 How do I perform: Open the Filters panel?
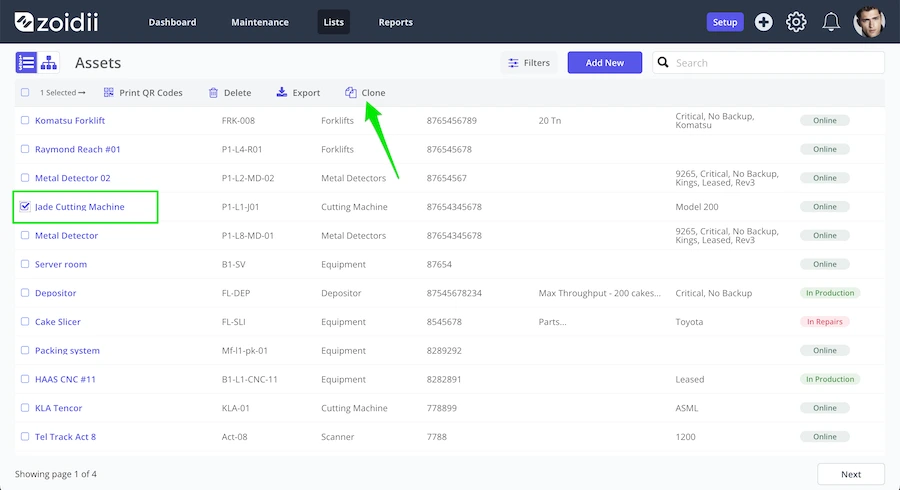tap(529, 63)
